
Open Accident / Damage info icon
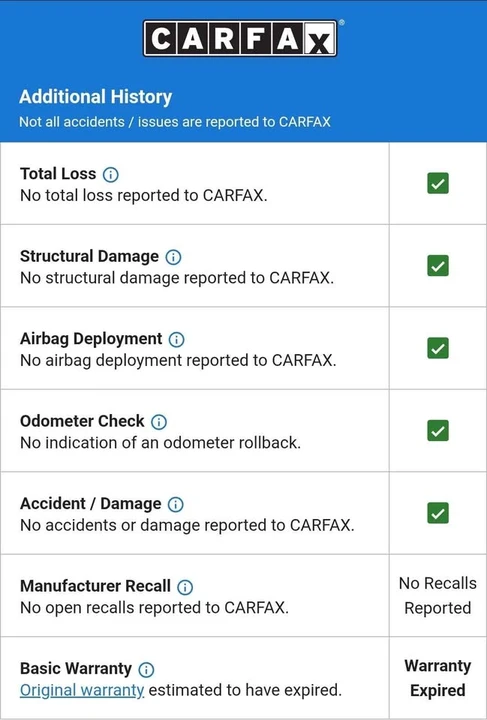coord(175,504)
